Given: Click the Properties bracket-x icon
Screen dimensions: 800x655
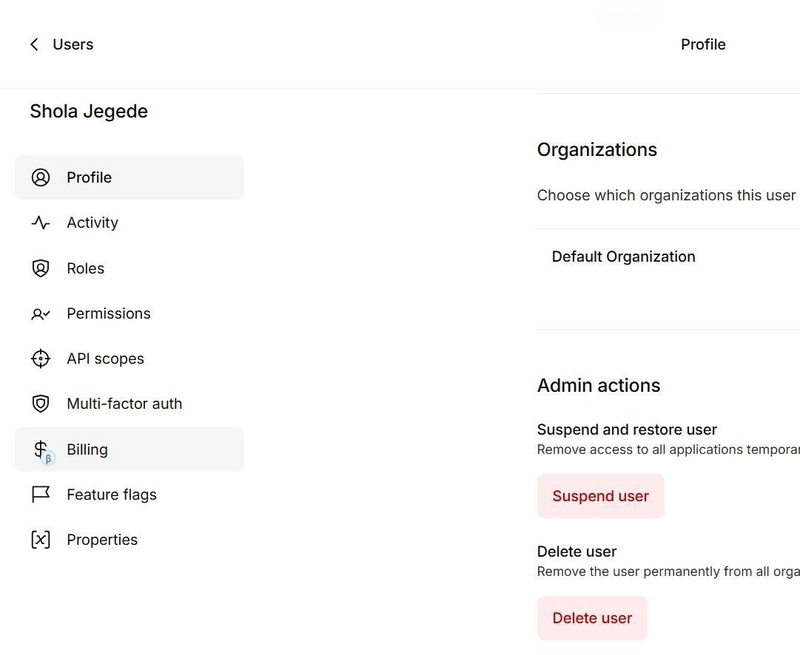Looking at the screenshot, I should (x=41, y=540).
